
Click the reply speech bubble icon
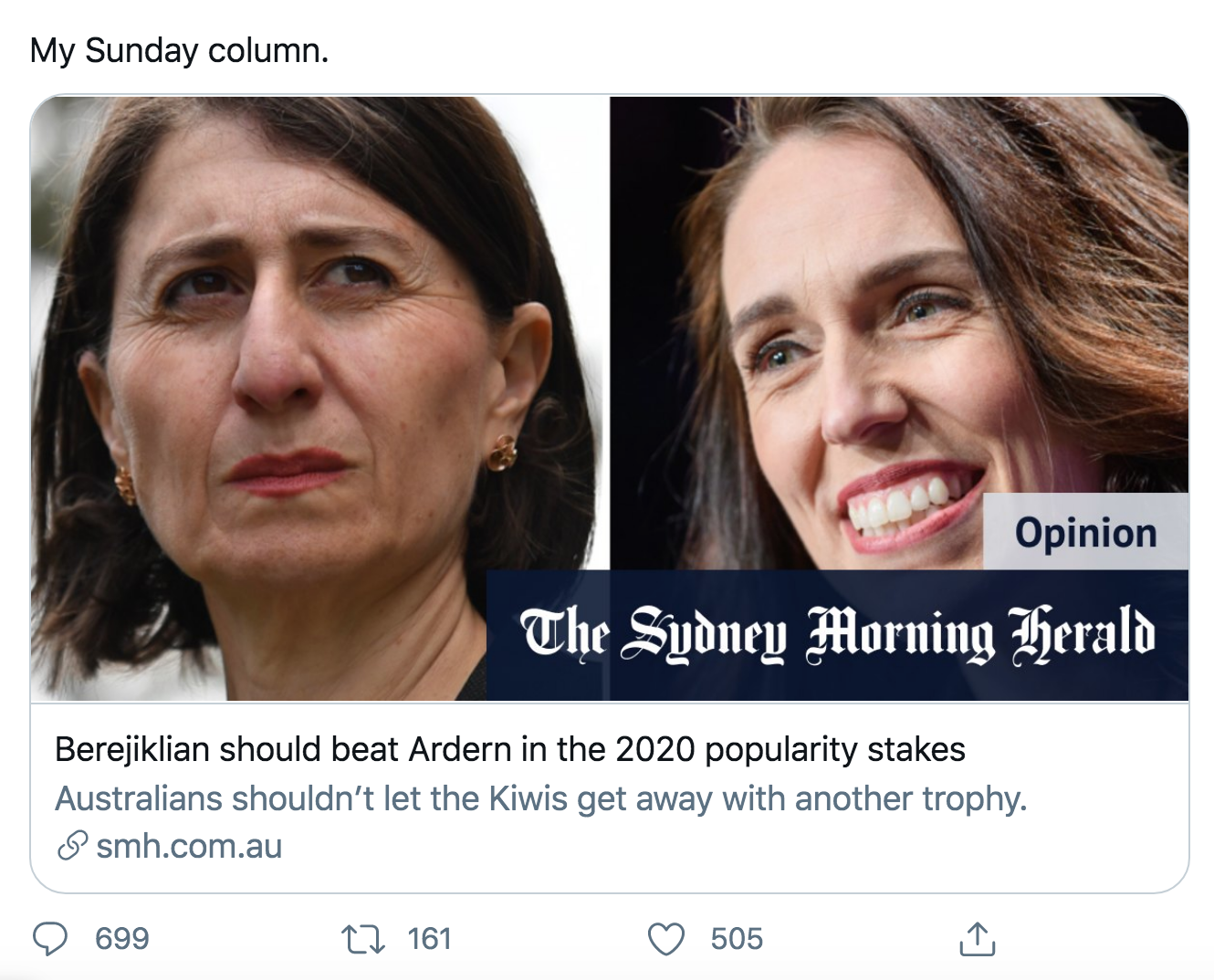pyautogui.click(x=50, y=938)
